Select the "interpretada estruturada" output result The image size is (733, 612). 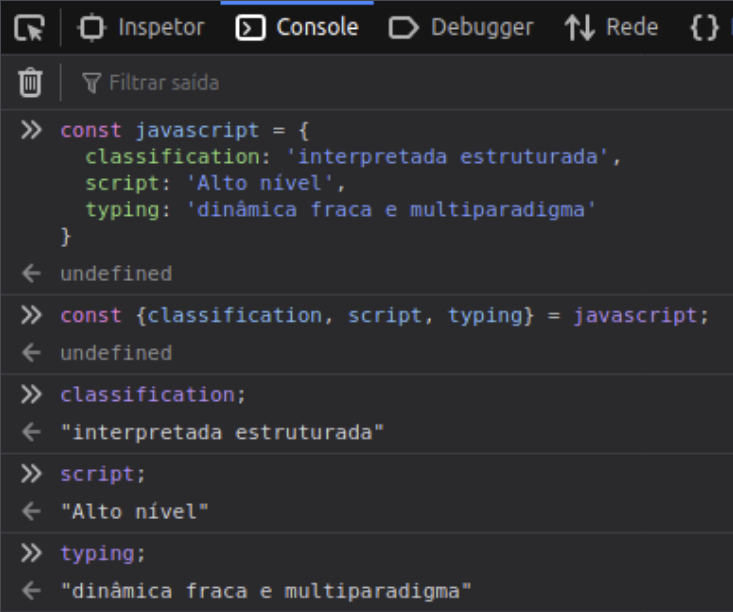[x=222, y=433]
